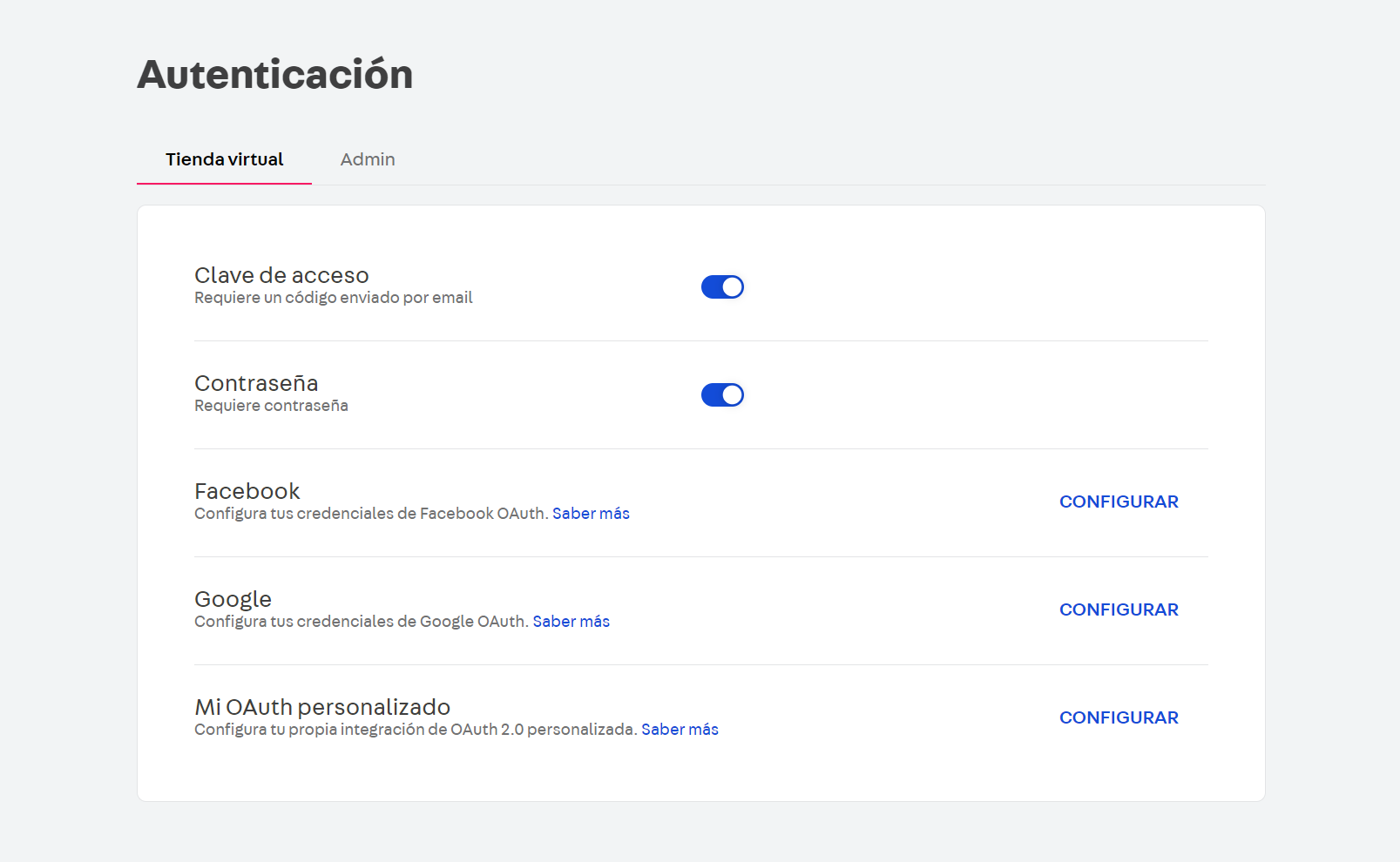The height and width of the screenshot is (862, 1400).
Task: Turn off the Contraseña toggle
Action: coord(722,394)
